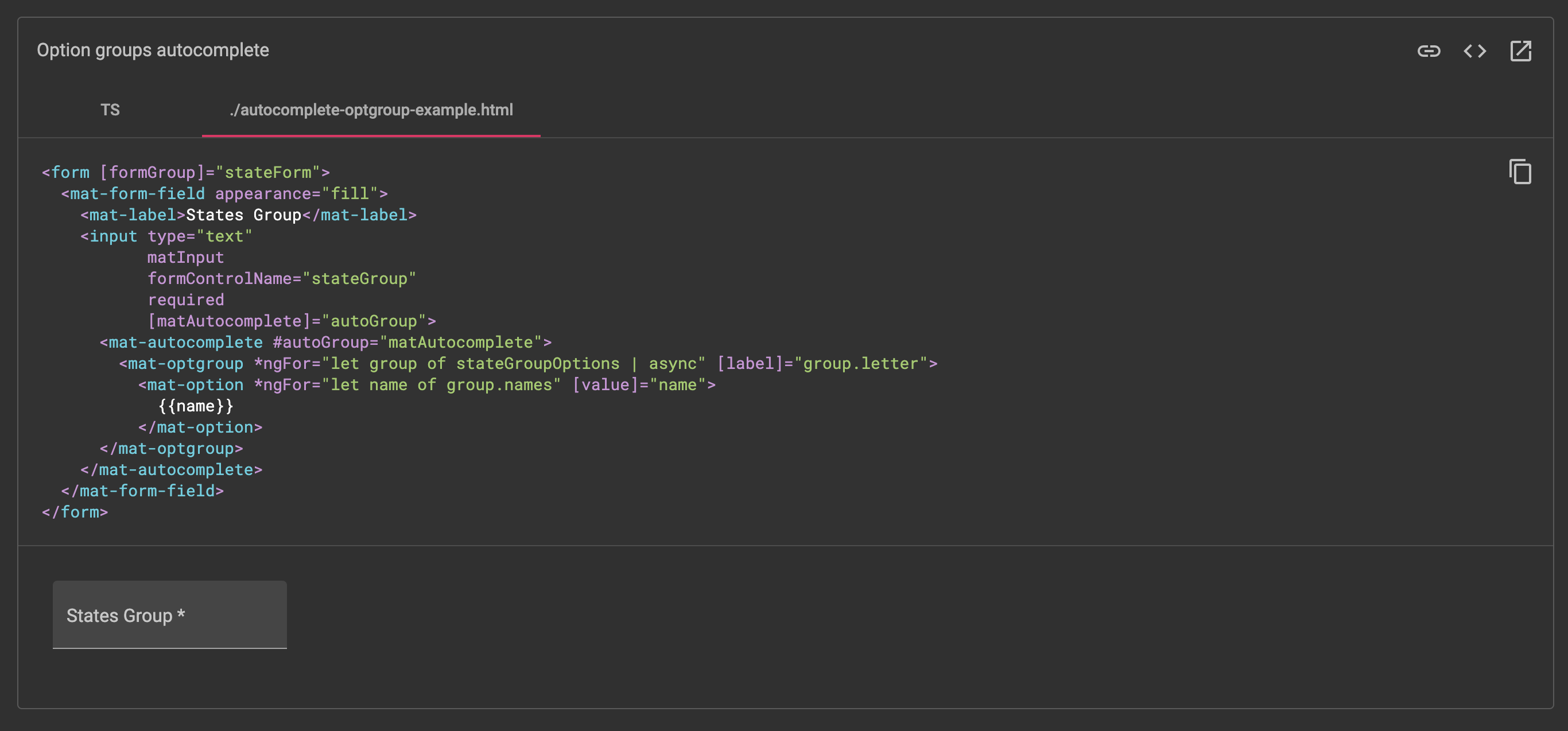
Task: Share the example using the chain-link icon
Action: pyautogui.click(x=1429, y=51)
